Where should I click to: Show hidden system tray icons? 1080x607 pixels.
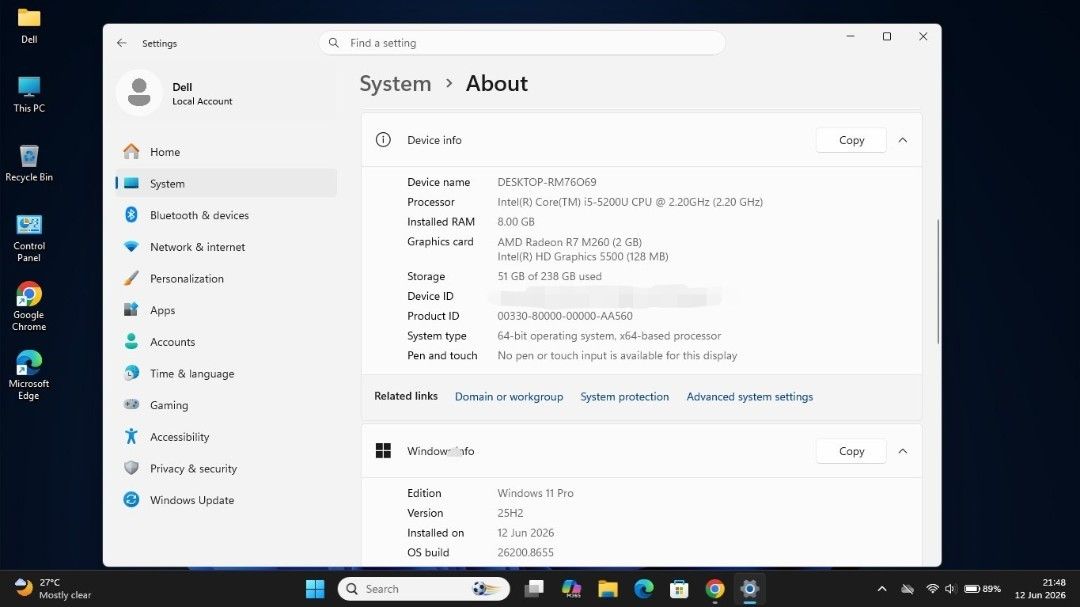pos(882,588)
